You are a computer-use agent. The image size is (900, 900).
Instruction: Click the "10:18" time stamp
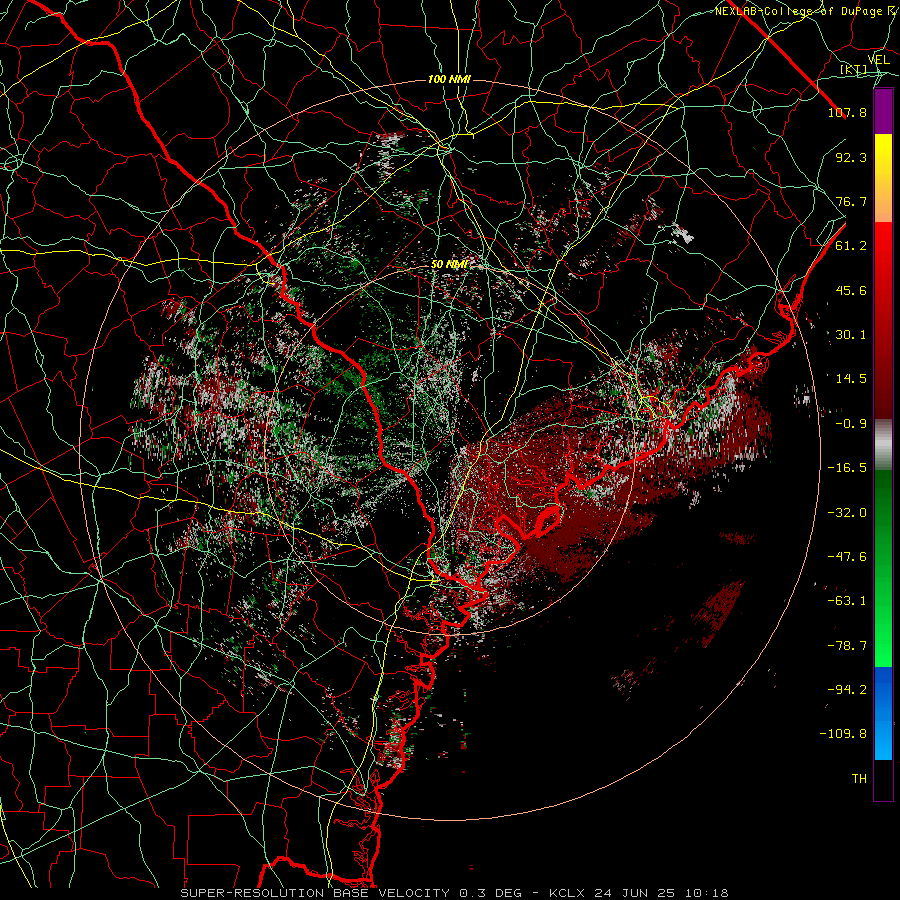707,893
